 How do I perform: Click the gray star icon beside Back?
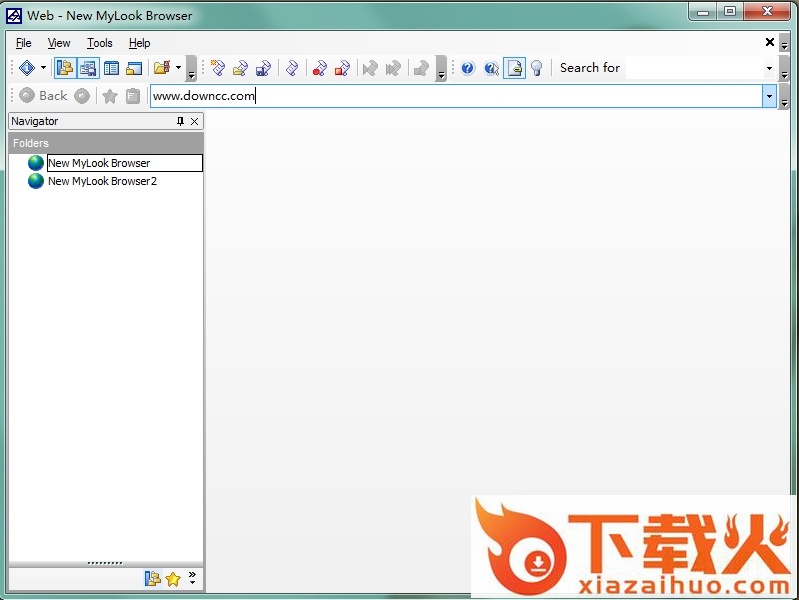[110, 96]
